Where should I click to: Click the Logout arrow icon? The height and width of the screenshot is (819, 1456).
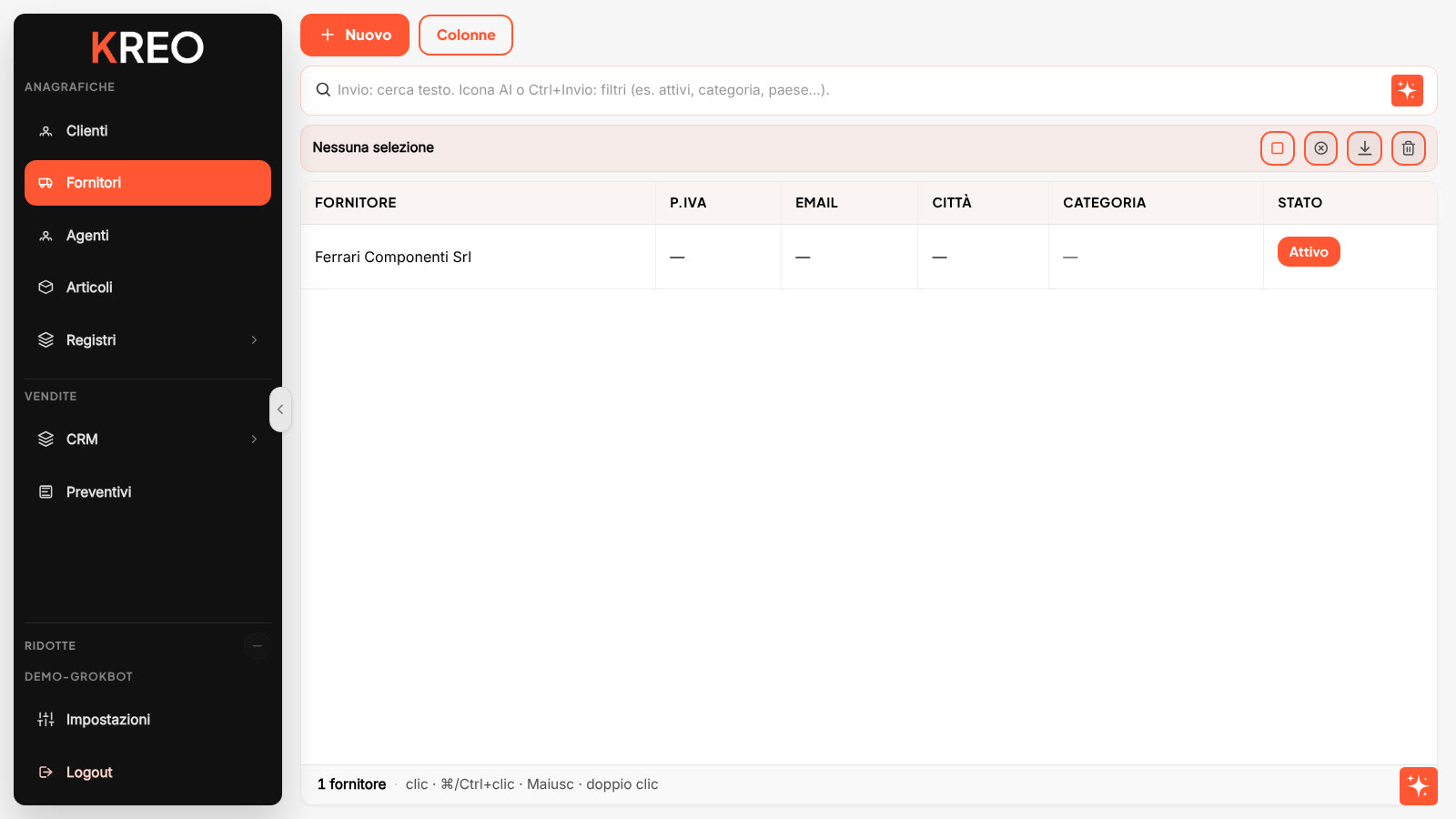click(45, 773)
